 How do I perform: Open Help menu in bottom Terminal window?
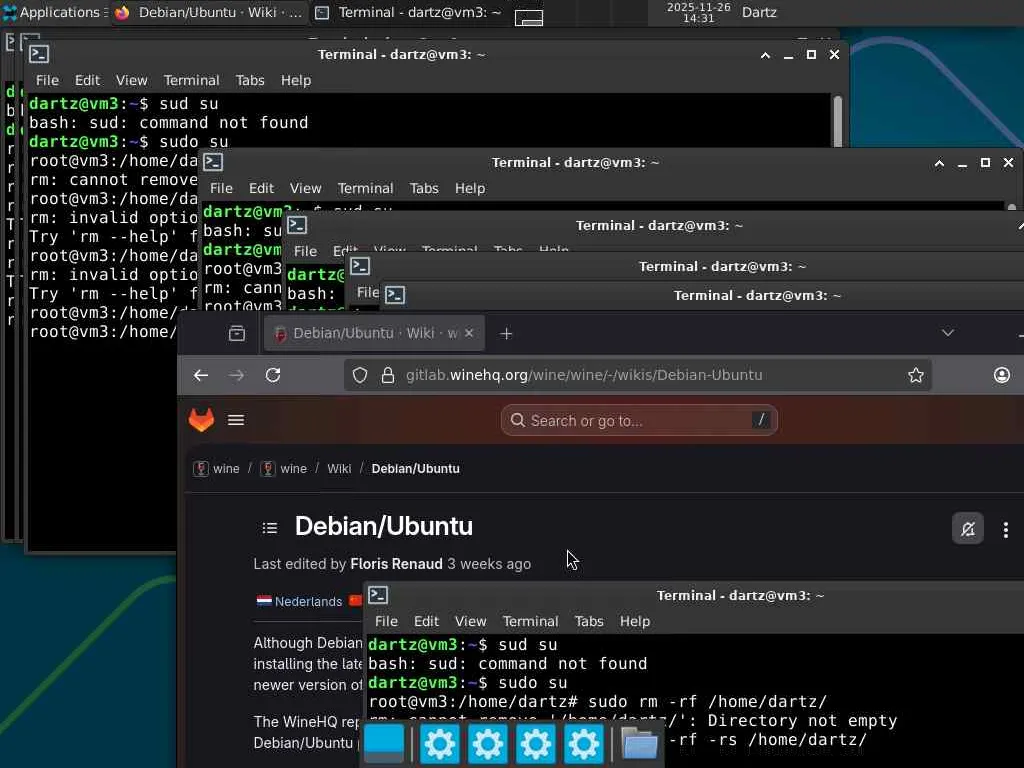point(635,621)
